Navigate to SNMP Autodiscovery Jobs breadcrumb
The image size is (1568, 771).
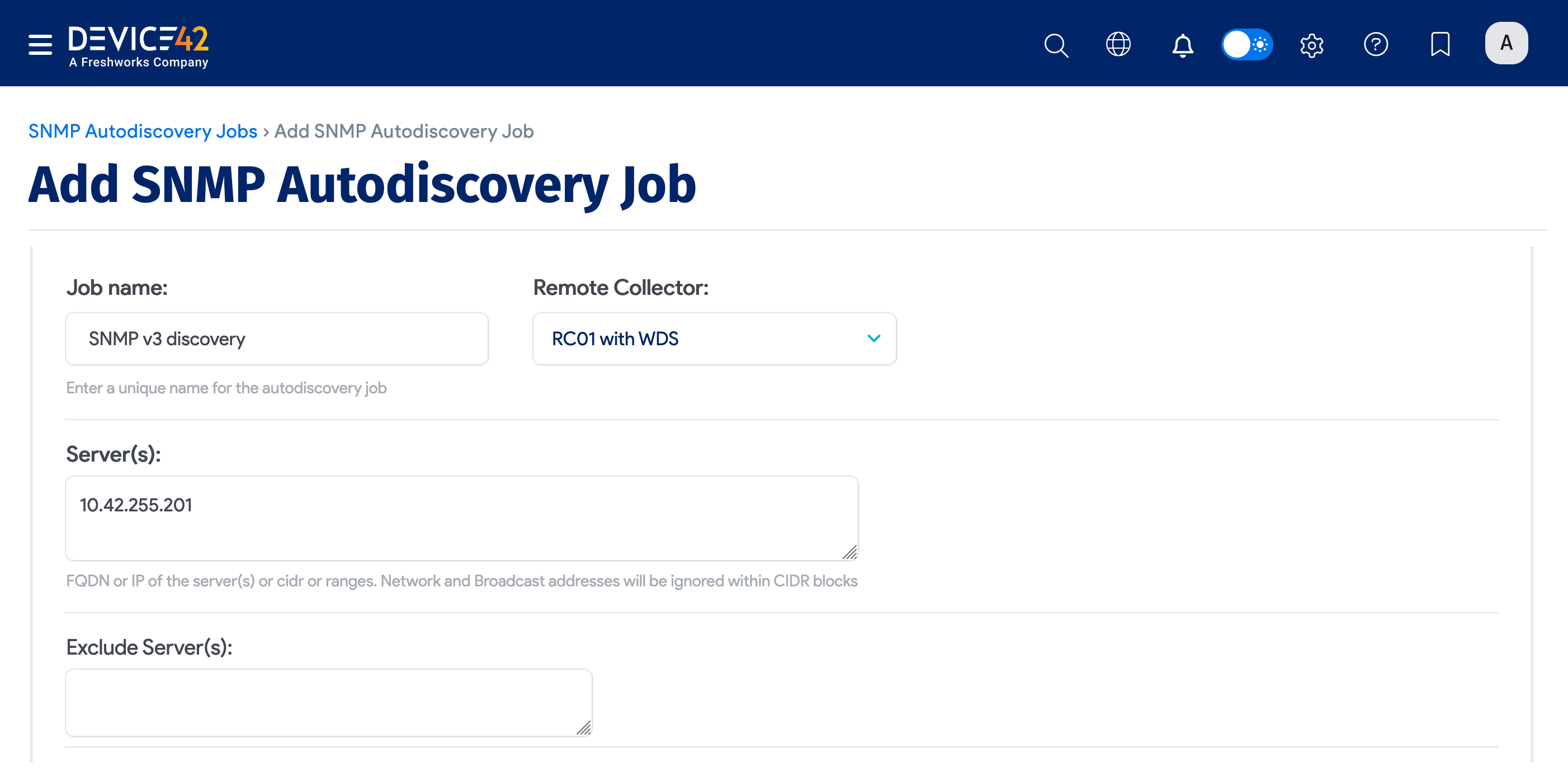pos(143,131)
